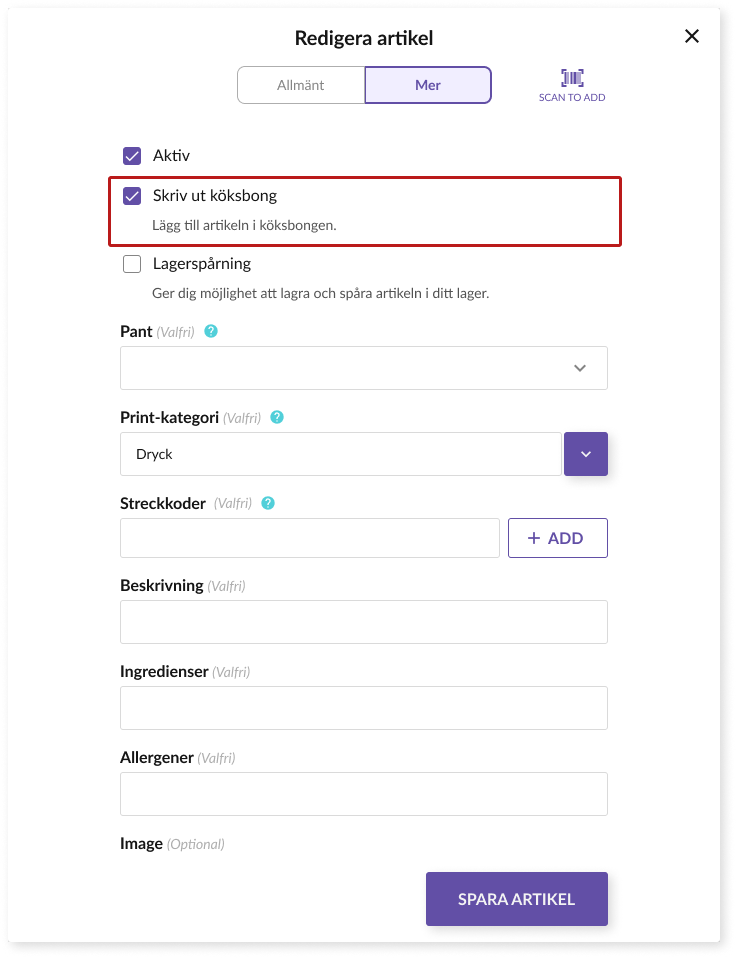The width and height of the screenshot is (736, 958).
Task: Focus the Streckkoder input field
Action: (x=309, y=538)
